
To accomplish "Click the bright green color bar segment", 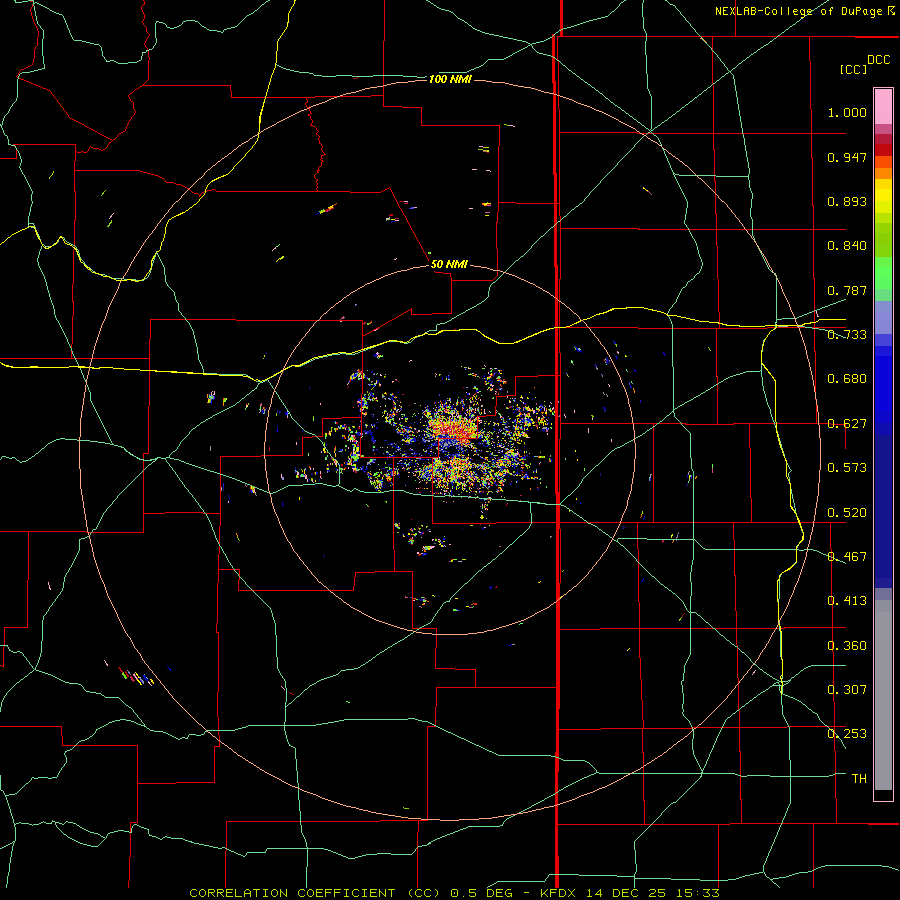I will pos(883,273).
